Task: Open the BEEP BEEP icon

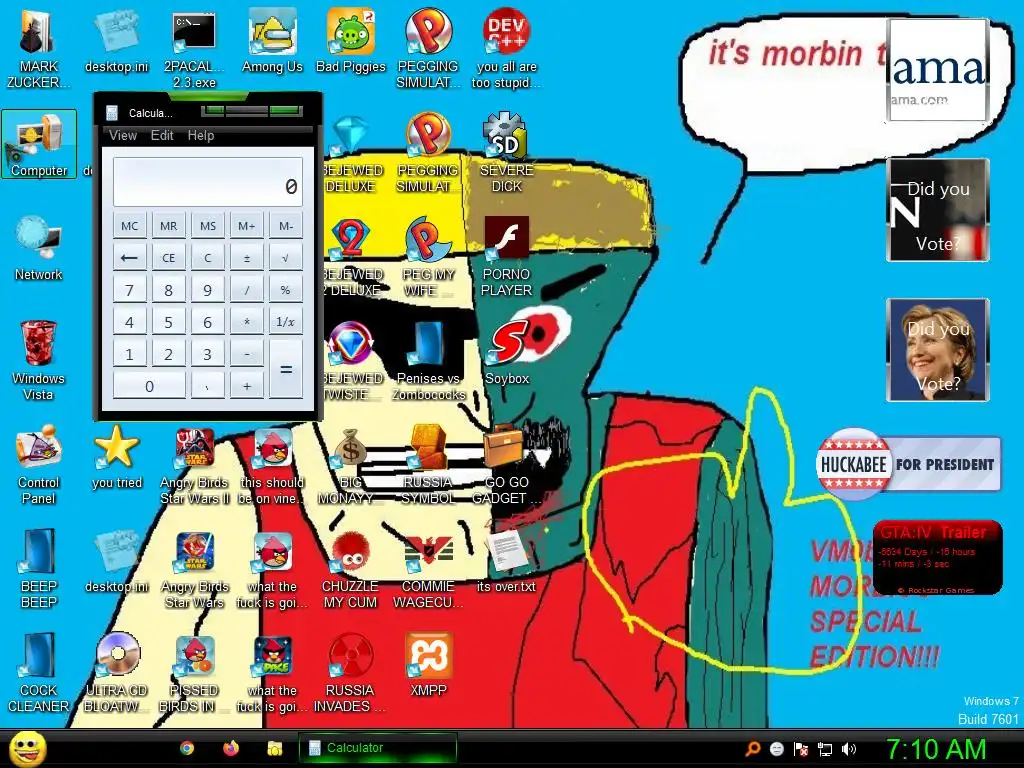Action: coord(38,568)
